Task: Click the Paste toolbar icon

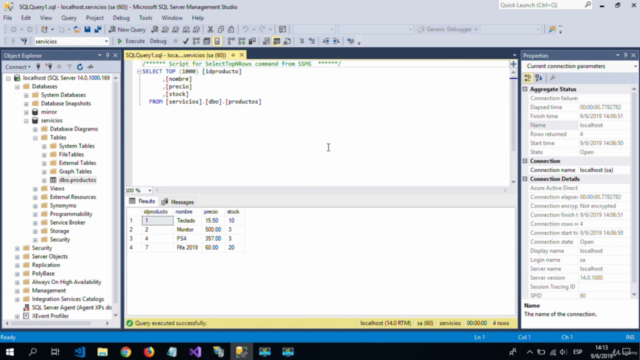Action: [231, 29]
